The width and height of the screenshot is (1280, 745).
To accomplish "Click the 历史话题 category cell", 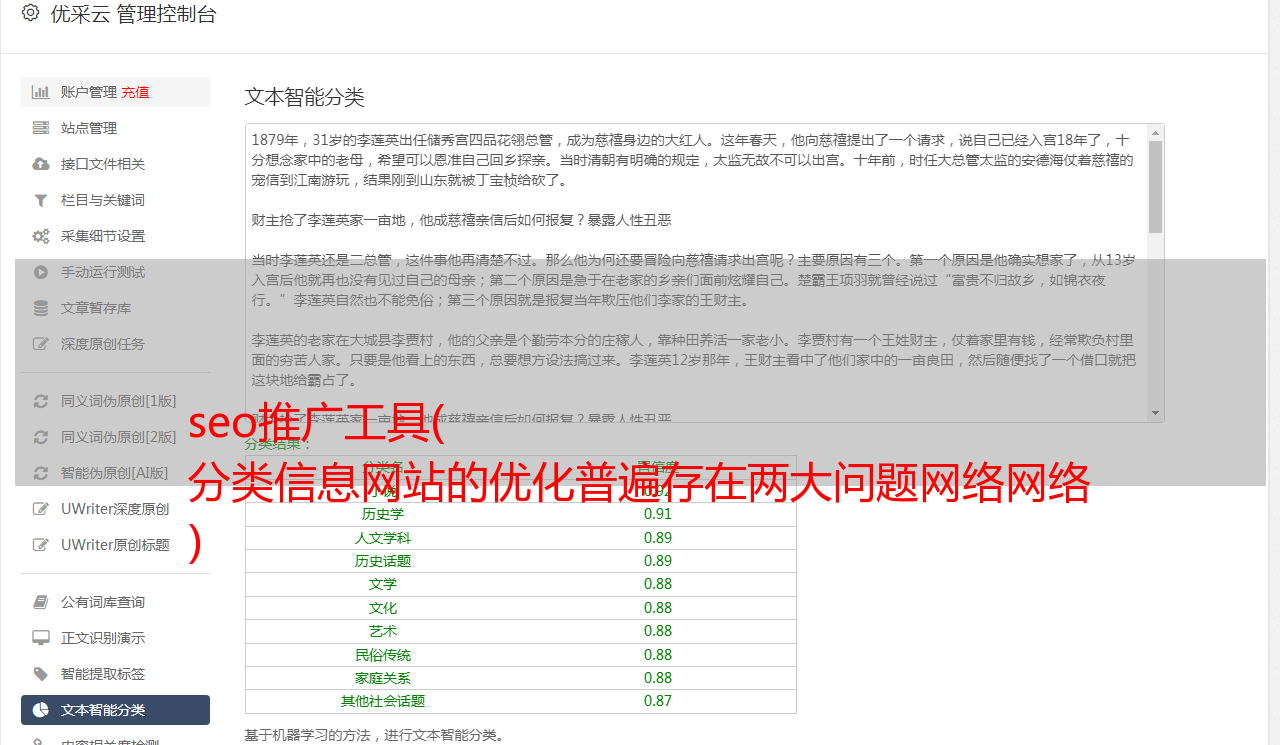I will pos(383,561).
